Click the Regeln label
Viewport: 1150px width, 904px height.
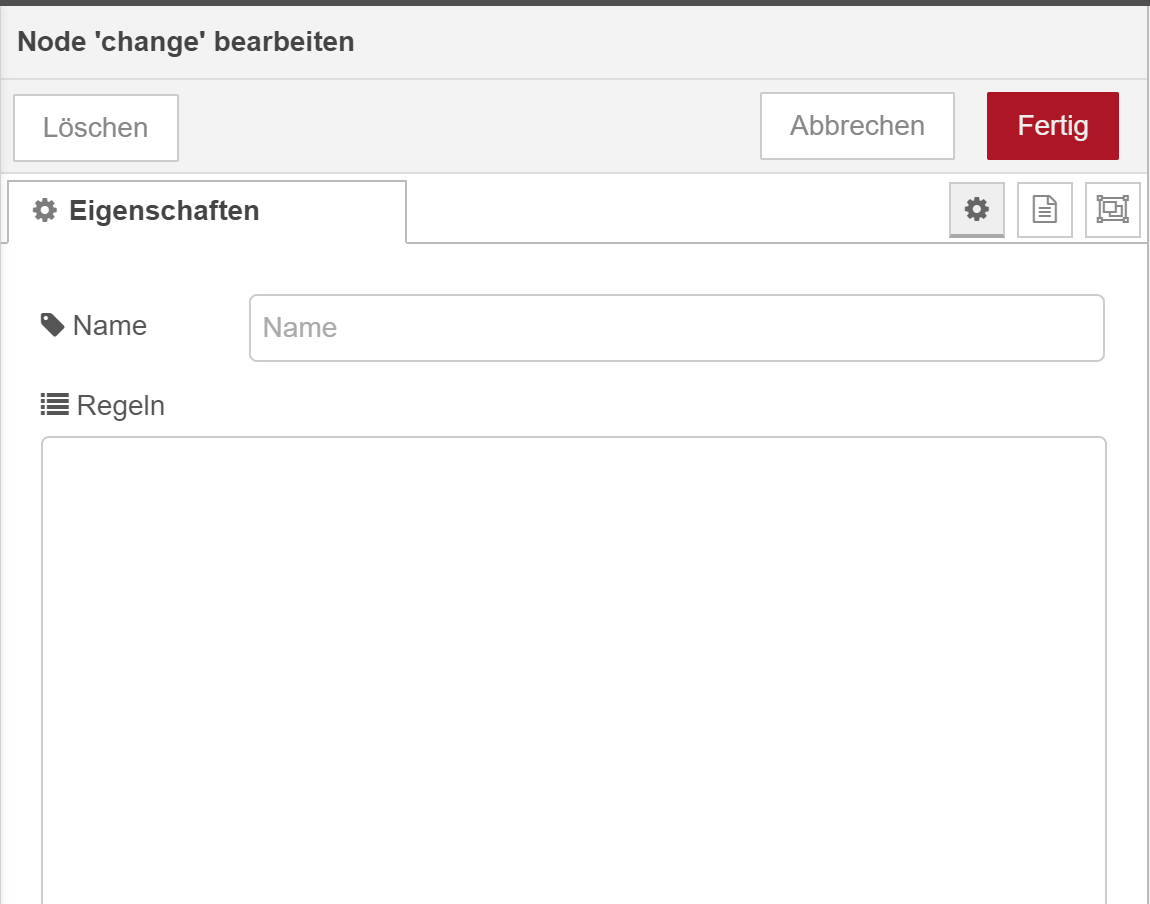coord(103,405)
